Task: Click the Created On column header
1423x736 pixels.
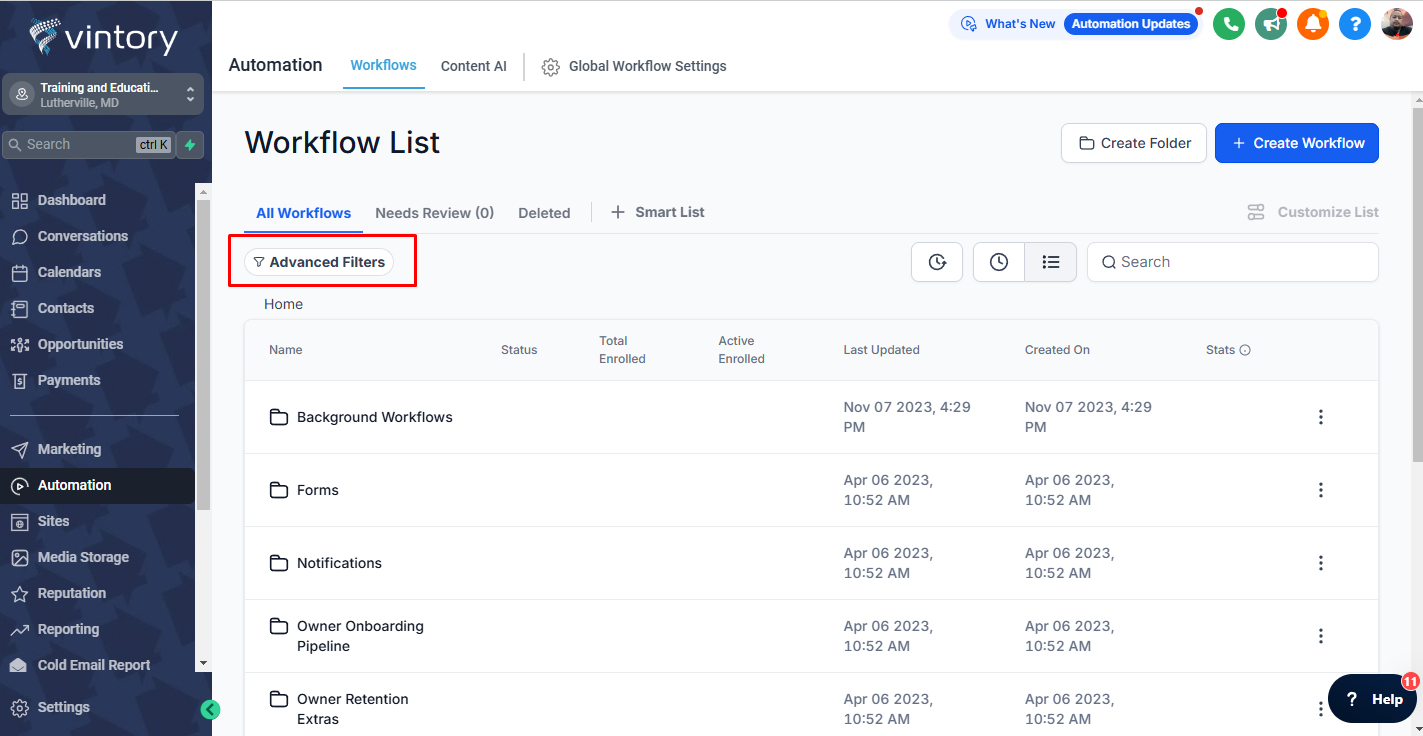Action: point(1057,350)
